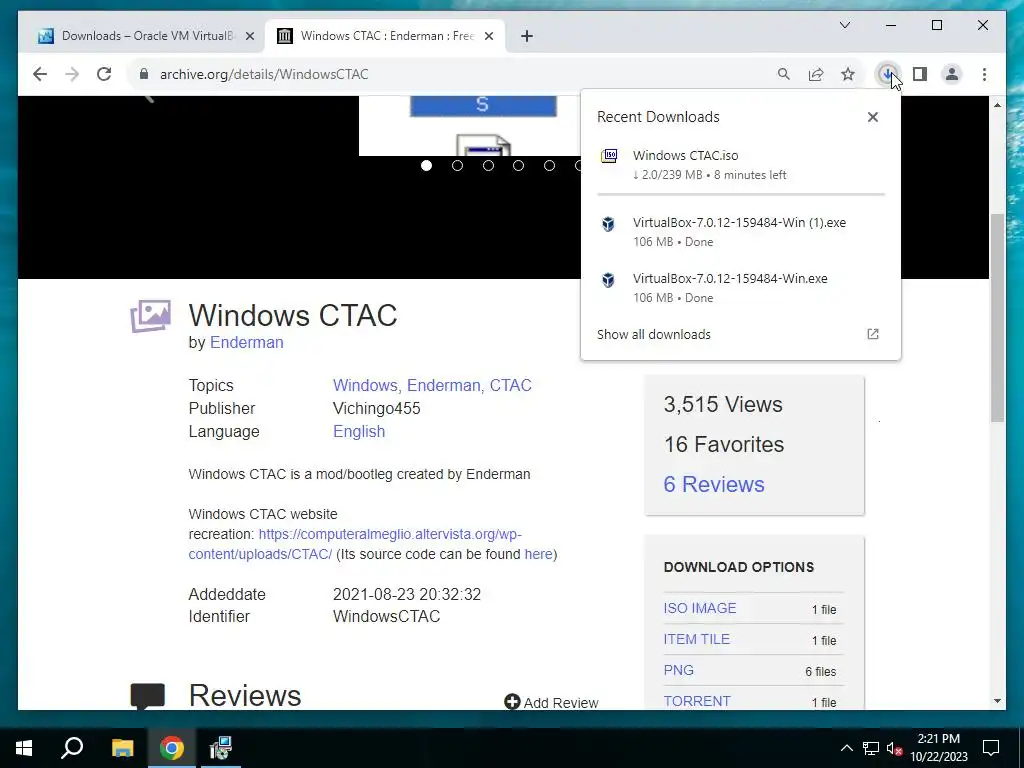The image size is (1024, 768).
Task: Open the Enderman author link
Action: coord(246,343)
